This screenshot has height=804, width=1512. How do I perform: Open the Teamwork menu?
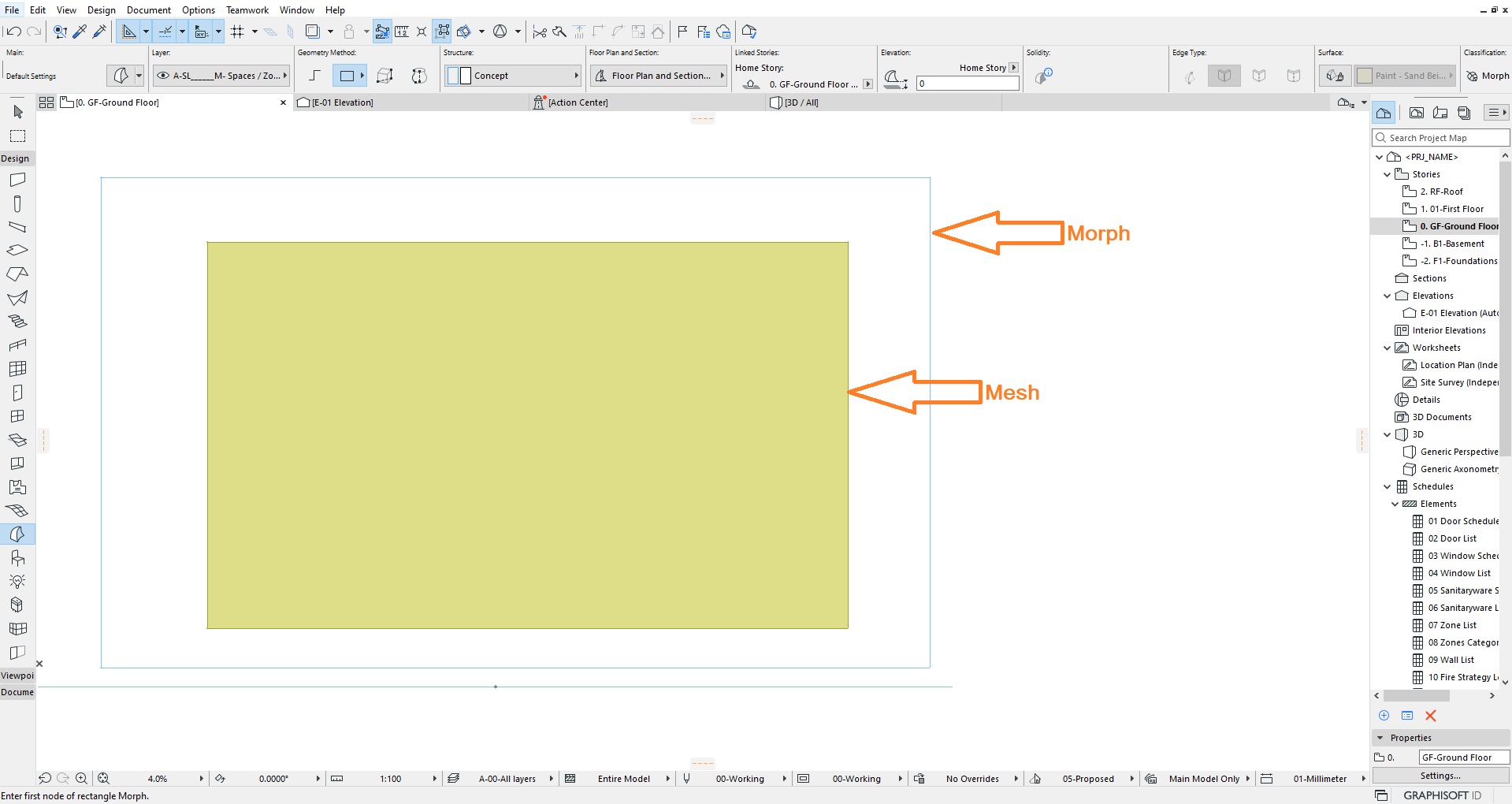pyautogui.click(x=247, y=10)
